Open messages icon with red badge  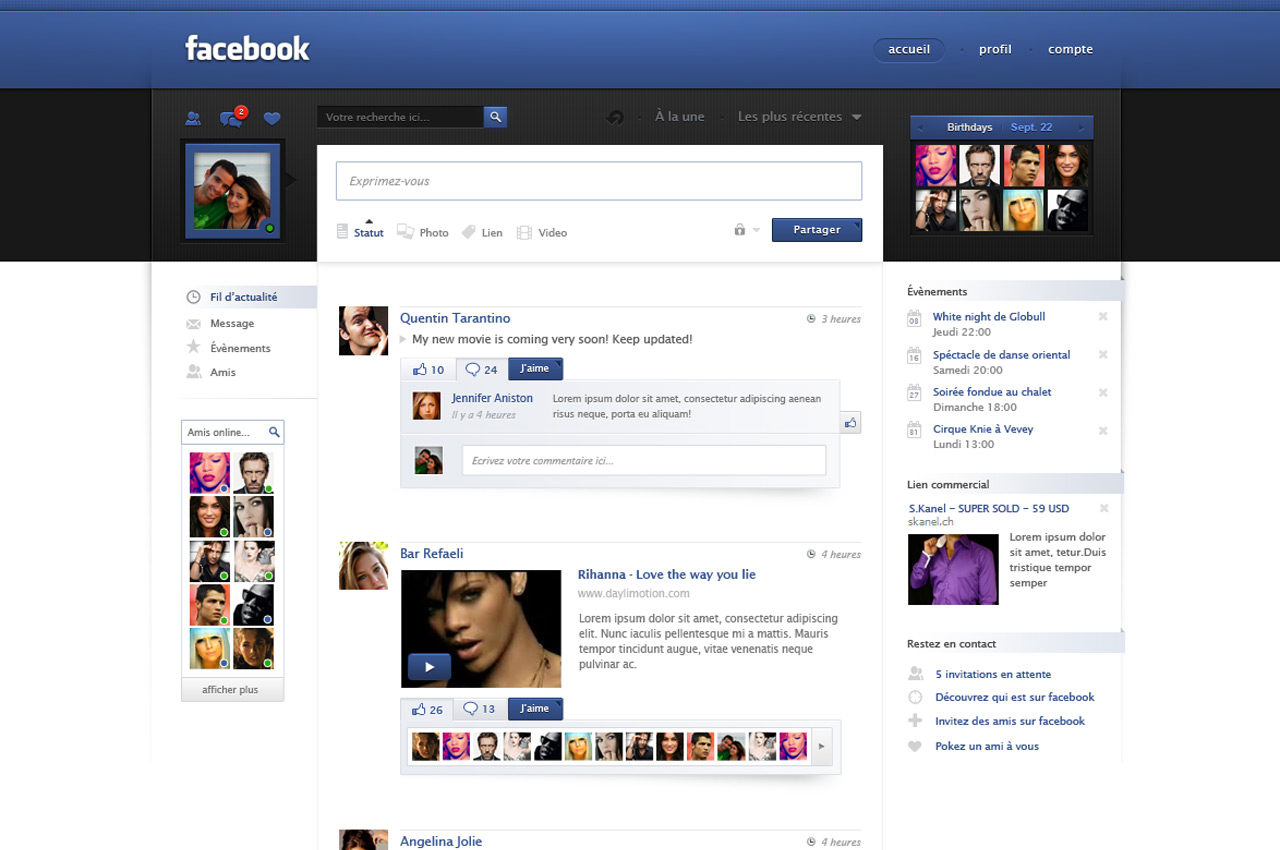231,119
